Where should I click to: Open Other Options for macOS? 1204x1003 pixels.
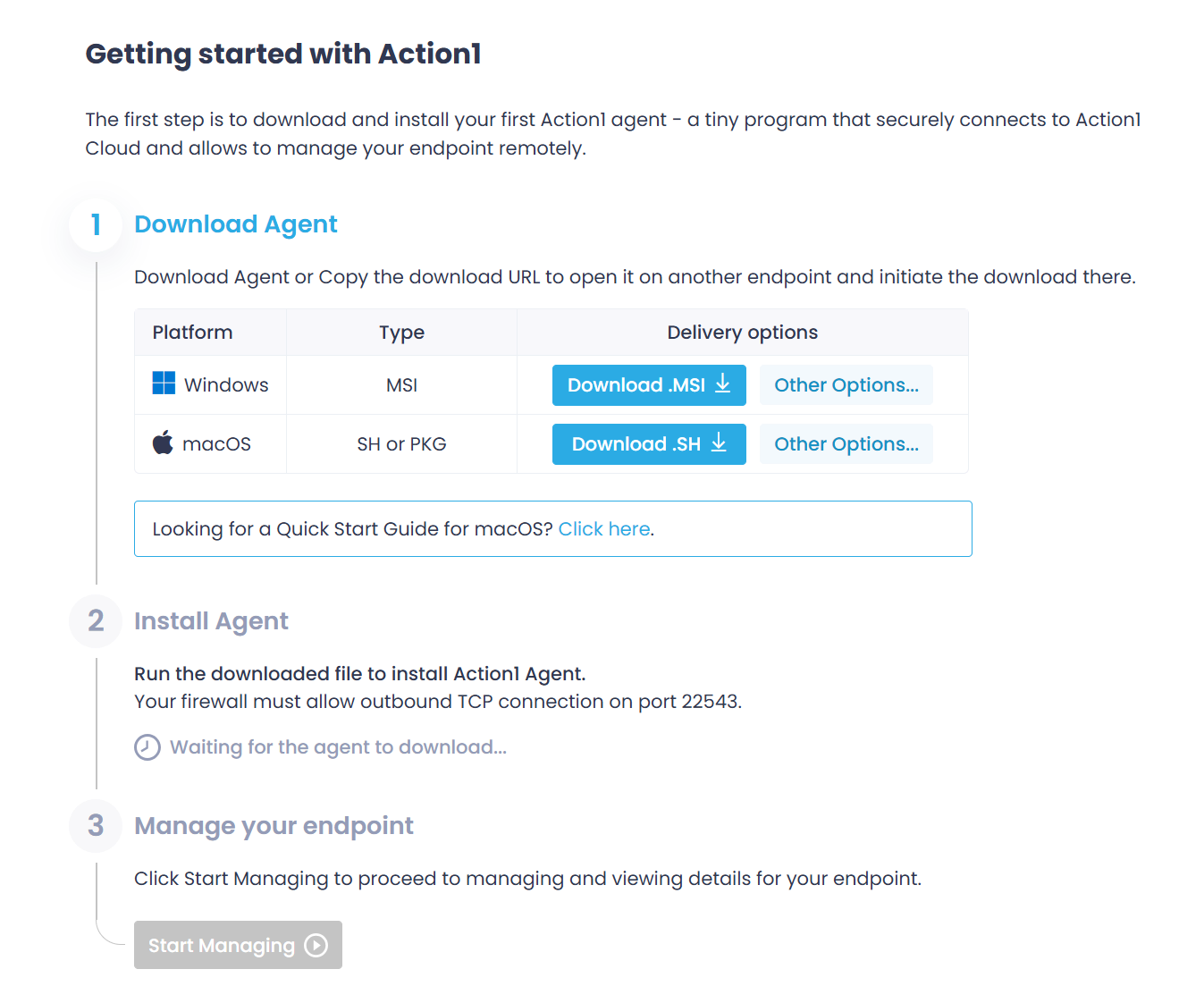click(846, 444)
